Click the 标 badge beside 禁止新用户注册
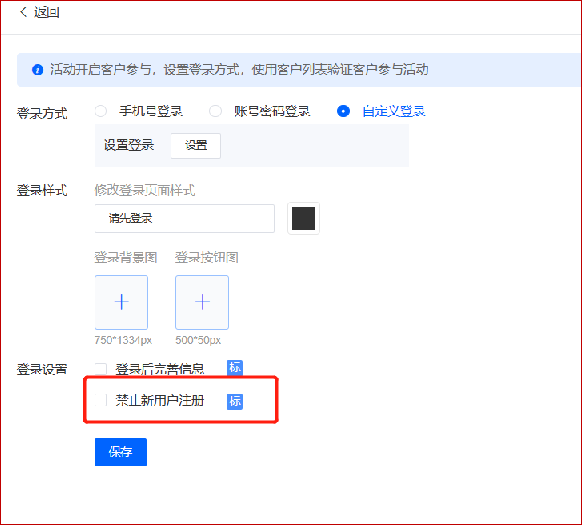Image resolution: width=582 pixels, height=526 pixels. 235,402
